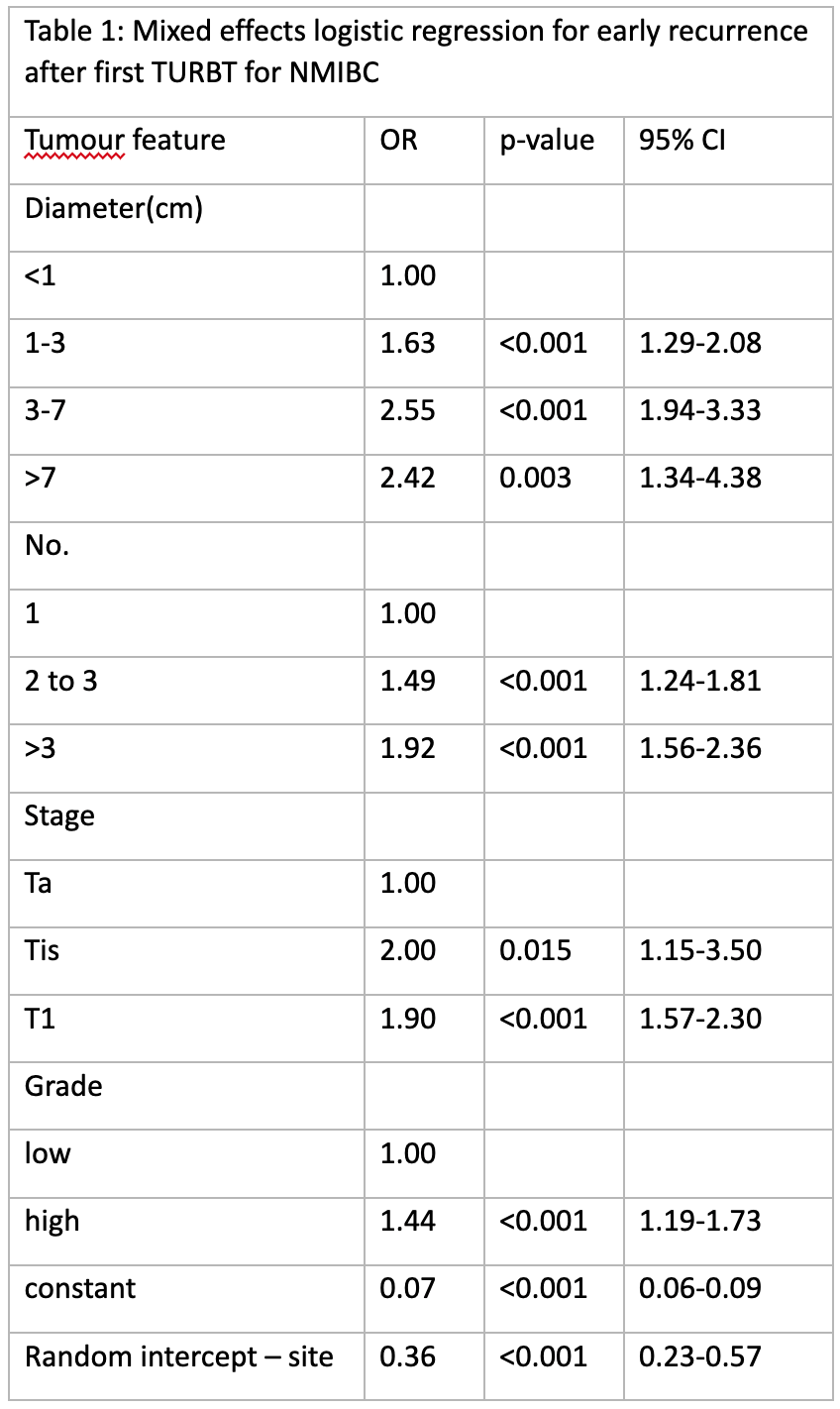The image size is (840, 1409).
Task: Click the odds ratio cell 1.92
Action: click(408, 748)
